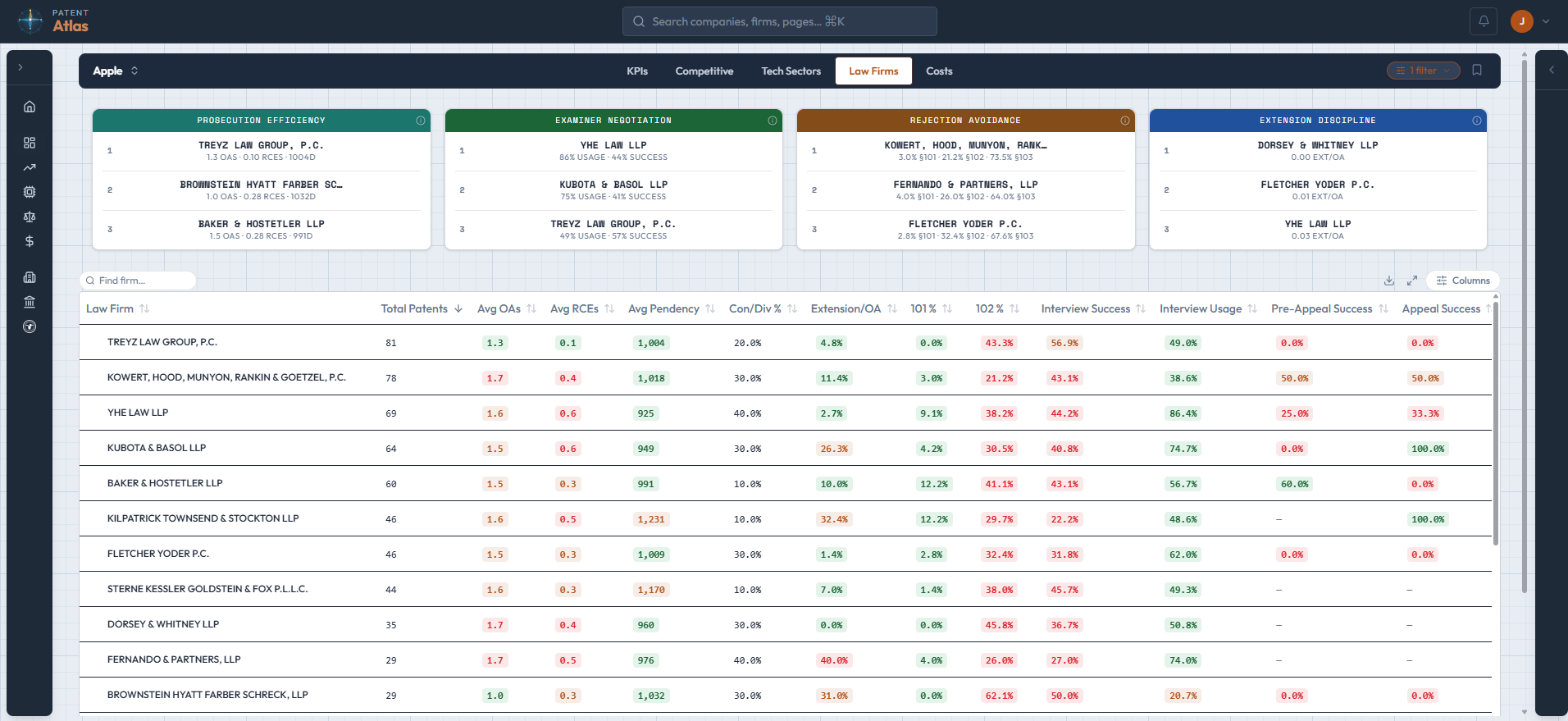Sort by Avg RCEs column
Viewport: 1568px width, 721px height.
click(581, 308)
